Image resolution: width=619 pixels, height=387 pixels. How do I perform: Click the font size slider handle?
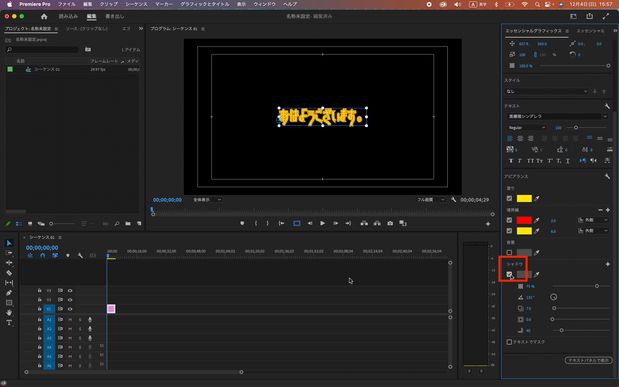tap(576, 128)
